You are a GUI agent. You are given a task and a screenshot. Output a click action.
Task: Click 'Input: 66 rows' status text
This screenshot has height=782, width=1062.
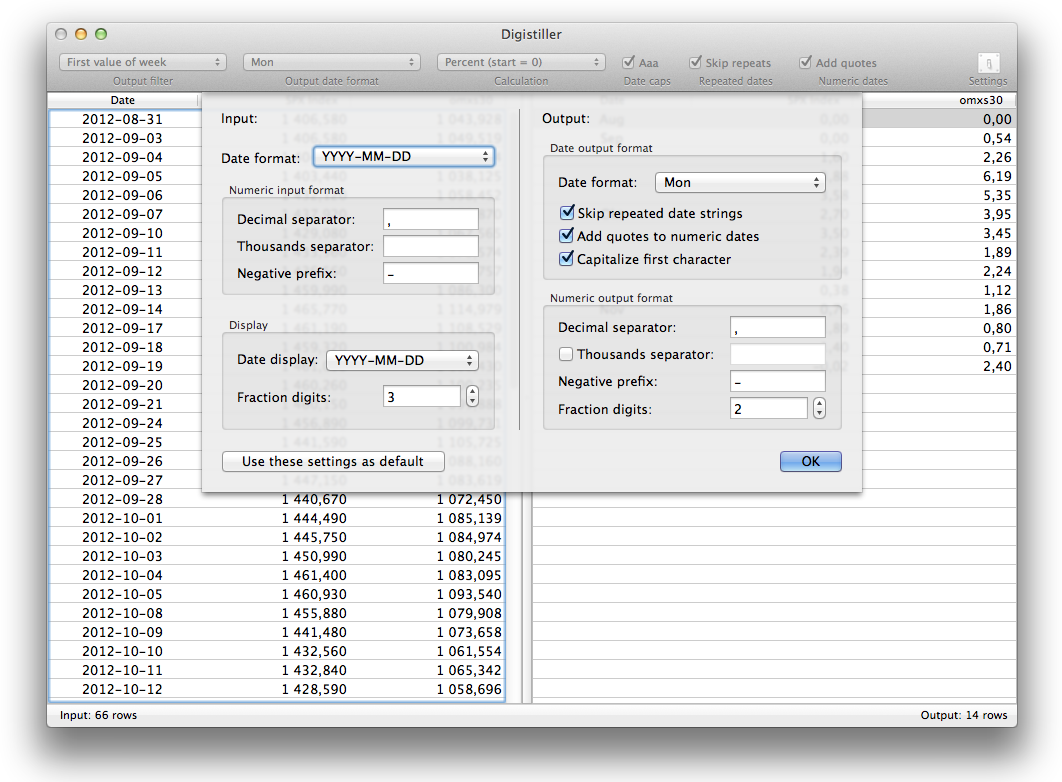tap(98, 715)
